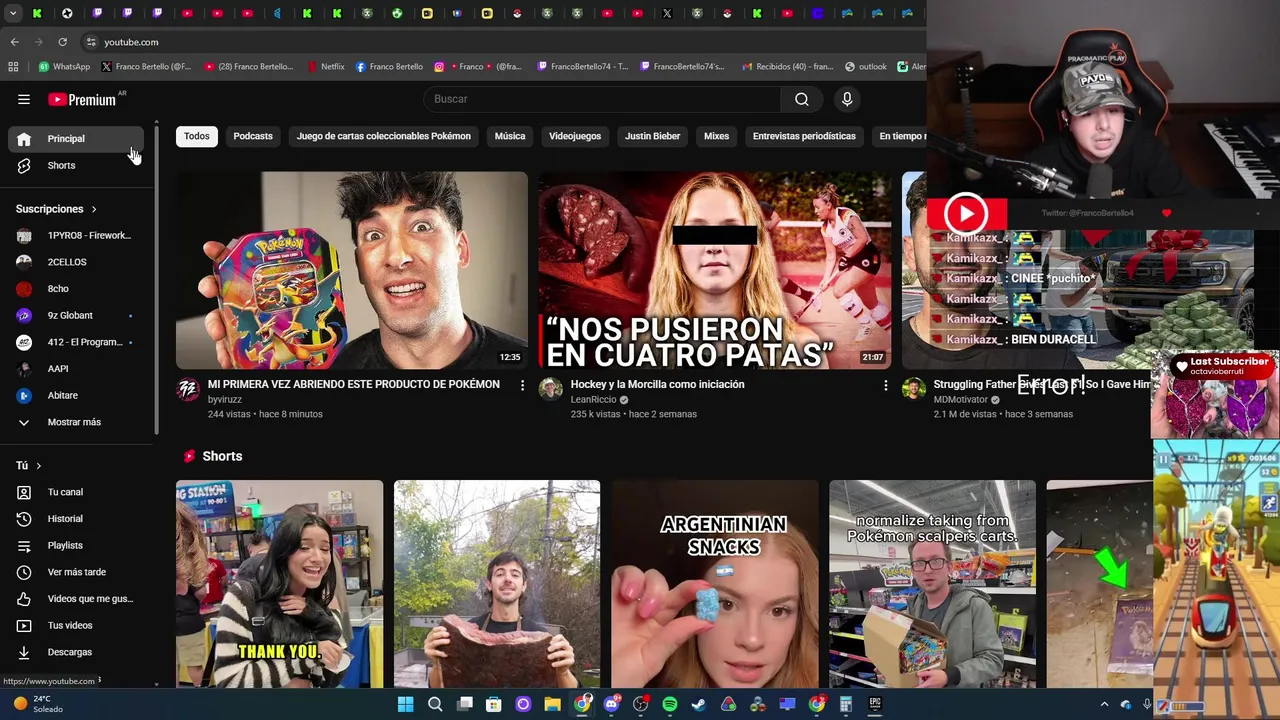The height and width of the screenshot is (720, 1280).
Task: Show hidden system tray icons
Action: click(x=1104, y=704)
